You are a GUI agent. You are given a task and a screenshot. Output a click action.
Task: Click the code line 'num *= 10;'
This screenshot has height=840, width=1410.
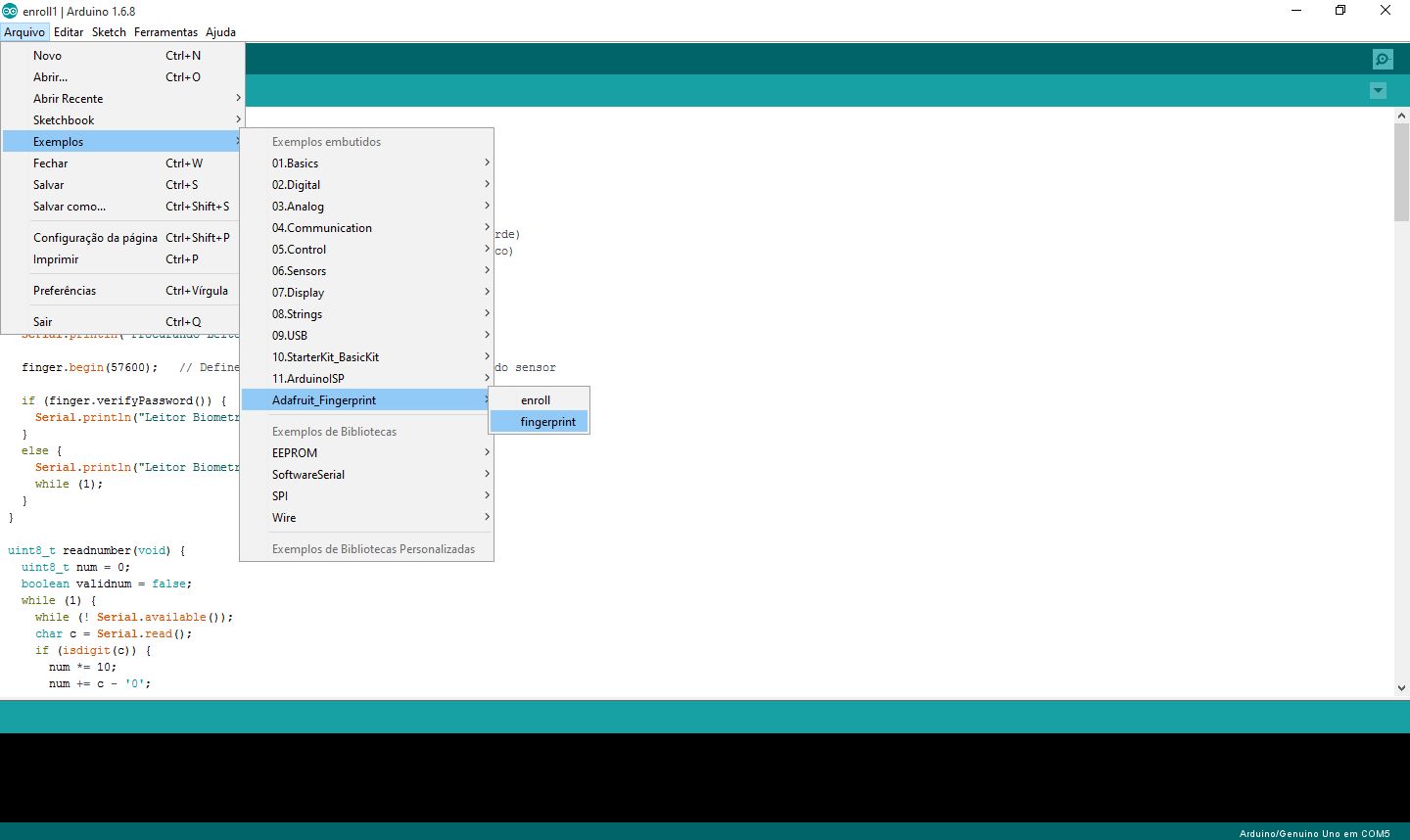(82, 667)
